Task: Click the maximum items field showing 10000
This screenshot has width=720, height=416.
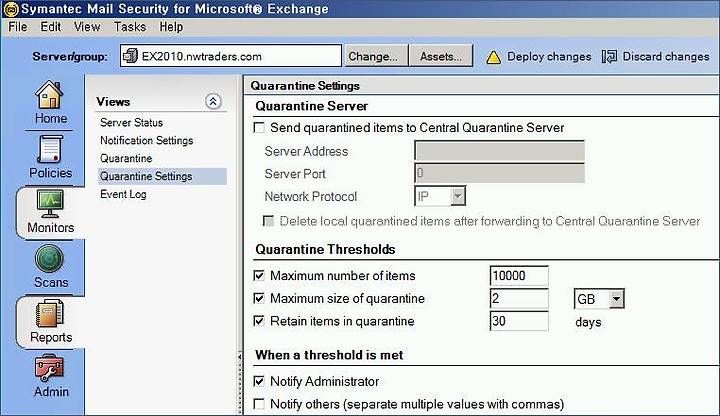Action: (x=519, y=275)
